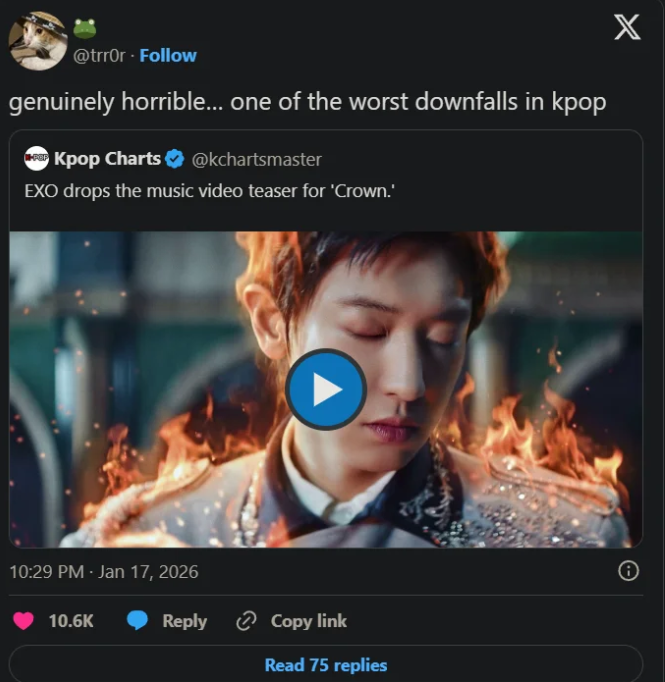Play the EXO 'Crown' teaser video
This screenshot has width=665, height=682.
[x=326, y=389]
